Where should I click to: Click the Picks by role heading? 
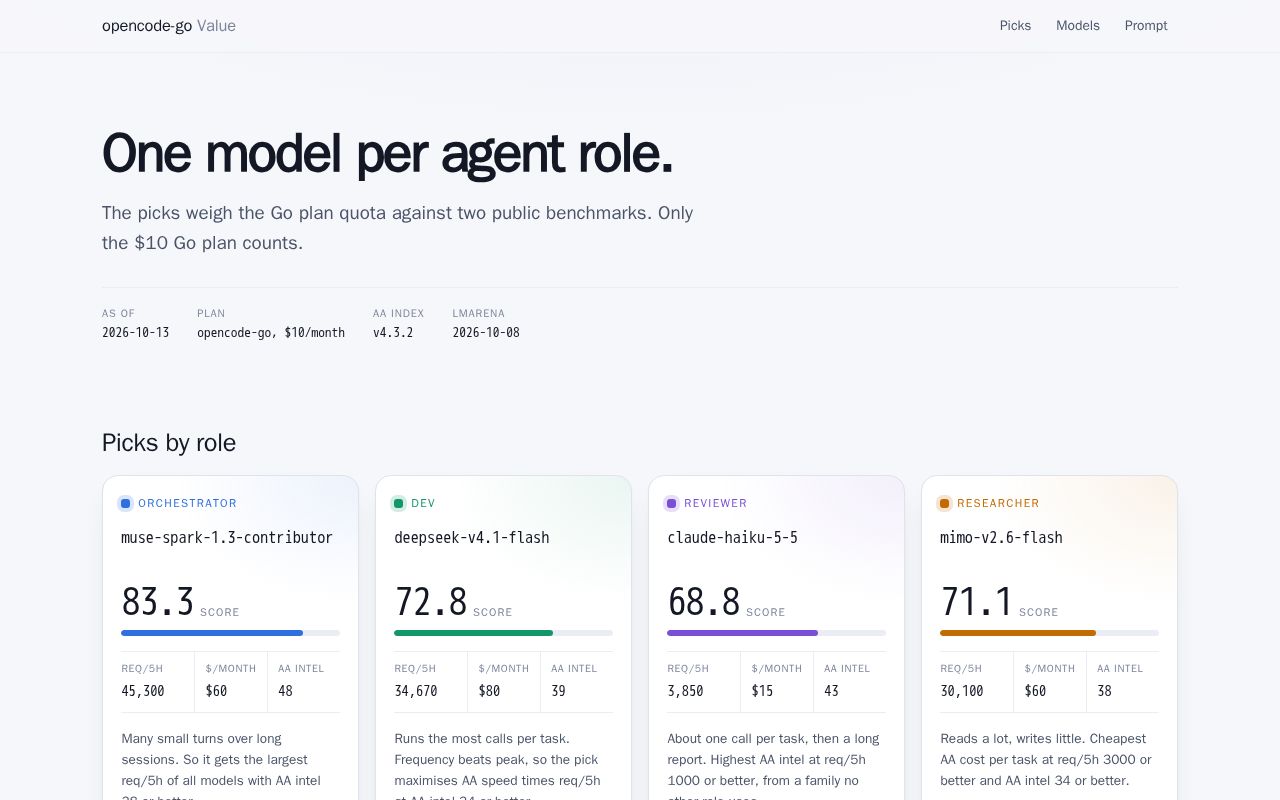169,443
